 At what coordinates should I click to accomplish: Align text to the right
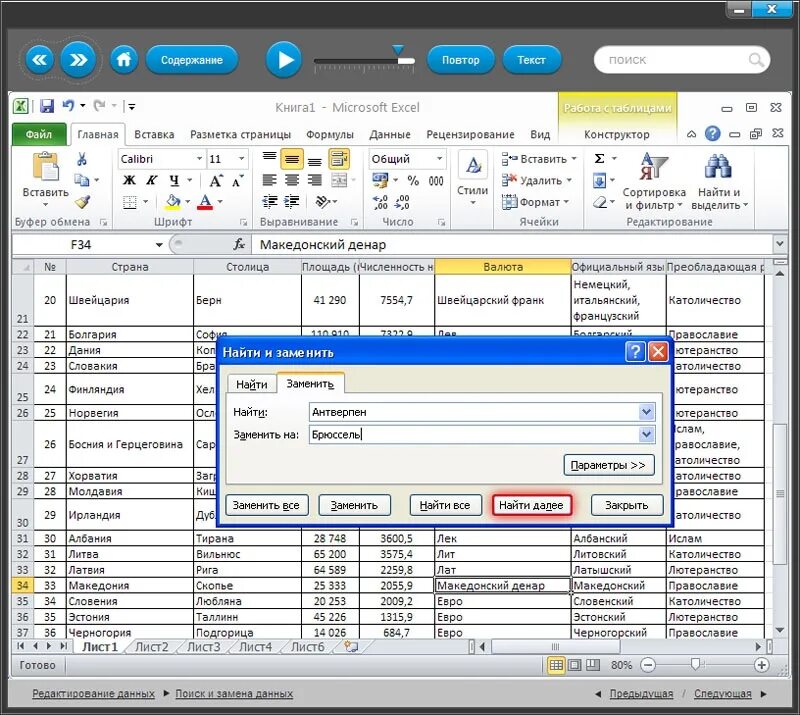(314, 180)
